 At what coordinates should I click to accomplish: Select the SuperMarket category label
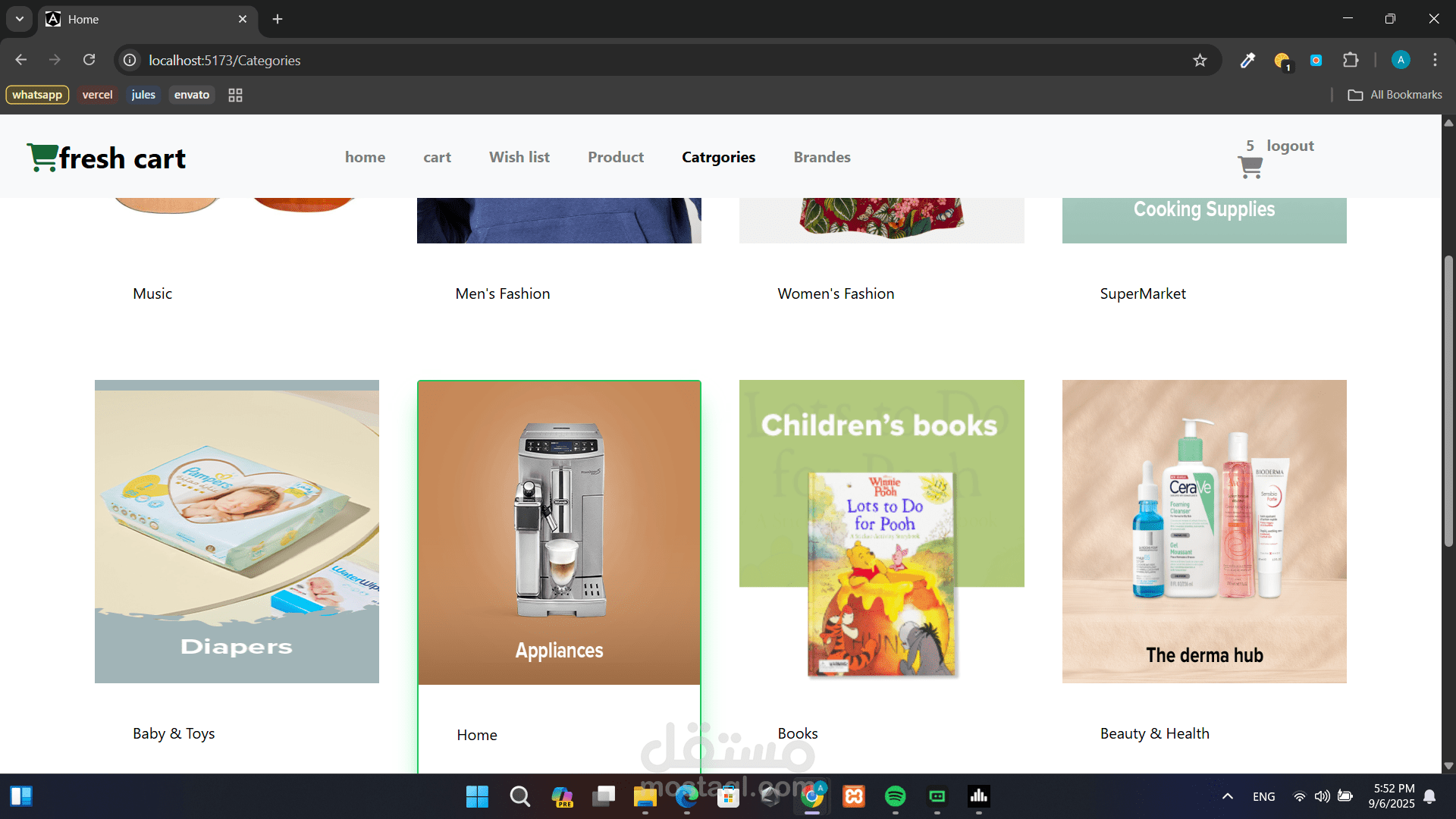click(1143, 293)
